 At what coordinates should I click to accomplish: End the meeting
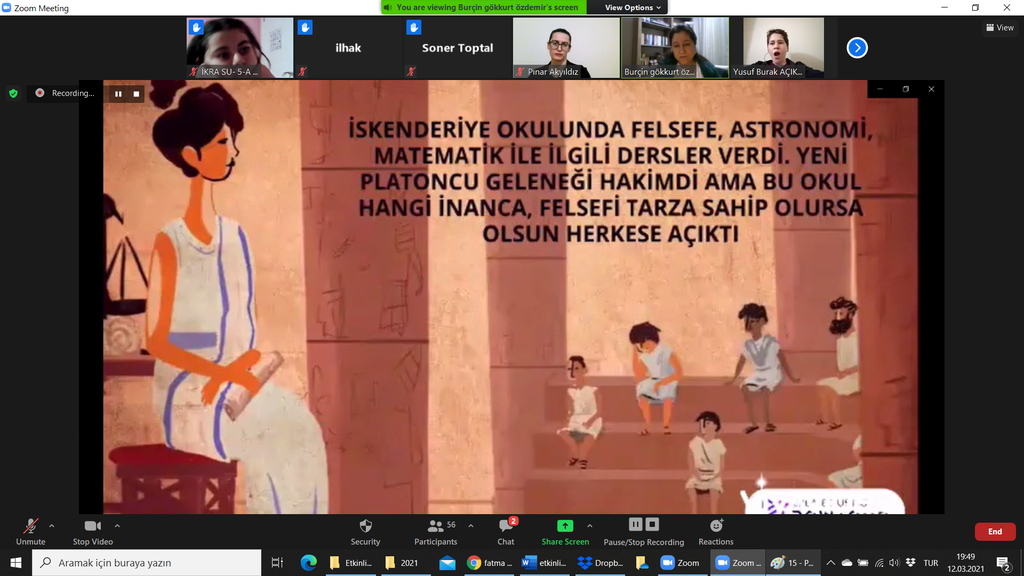tap(995, 532)
